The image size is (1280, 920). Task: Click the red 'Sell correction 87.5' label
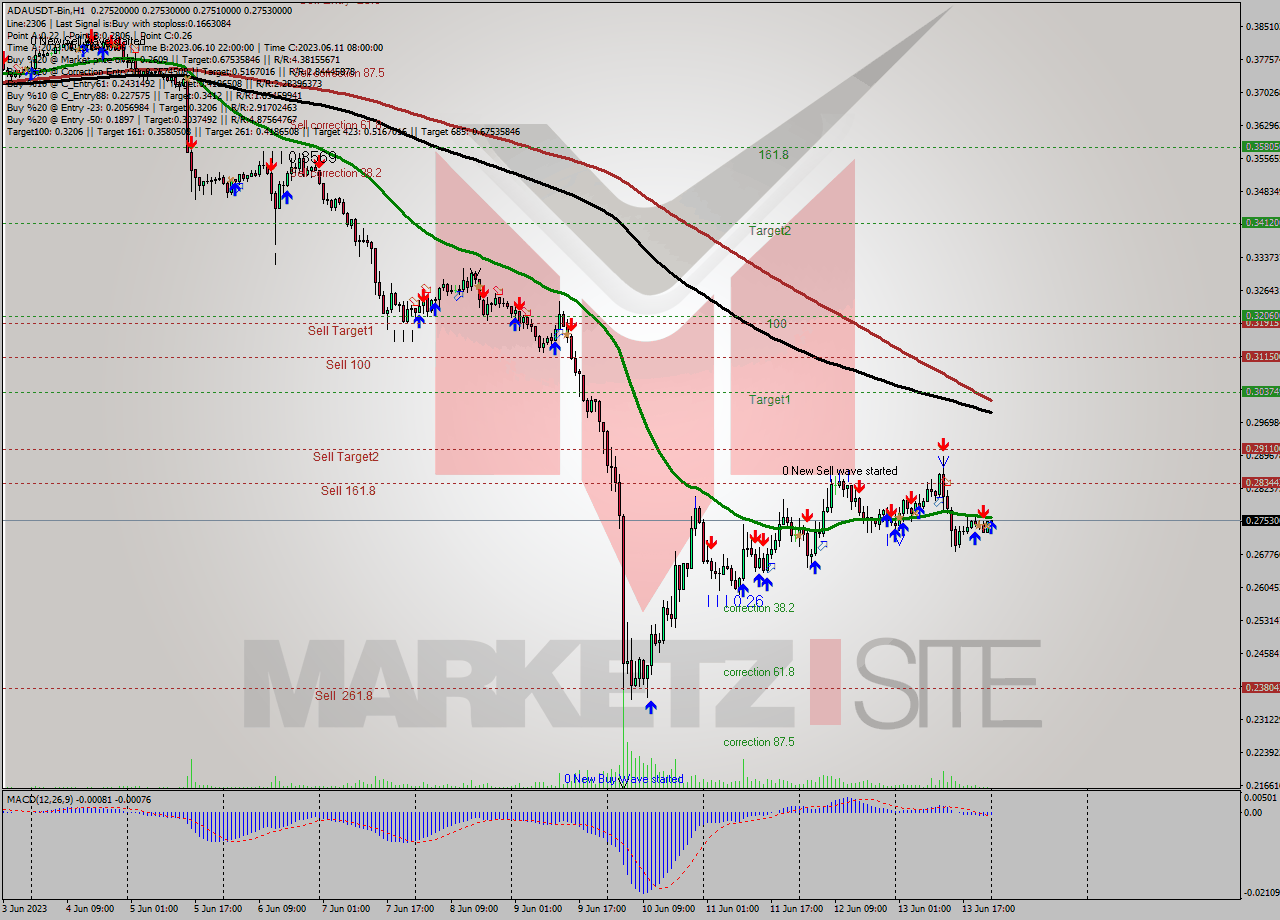pos(337,73)
